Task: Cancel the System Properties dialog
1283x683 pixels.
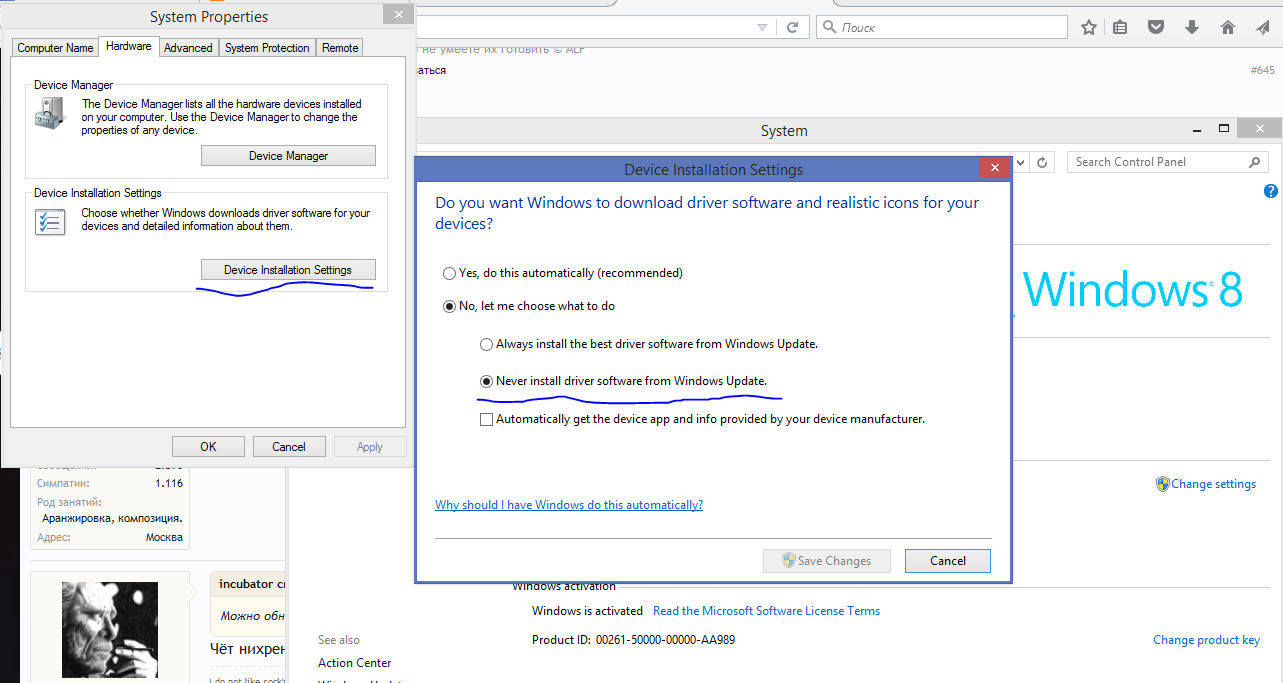Action: pos(289,447)
